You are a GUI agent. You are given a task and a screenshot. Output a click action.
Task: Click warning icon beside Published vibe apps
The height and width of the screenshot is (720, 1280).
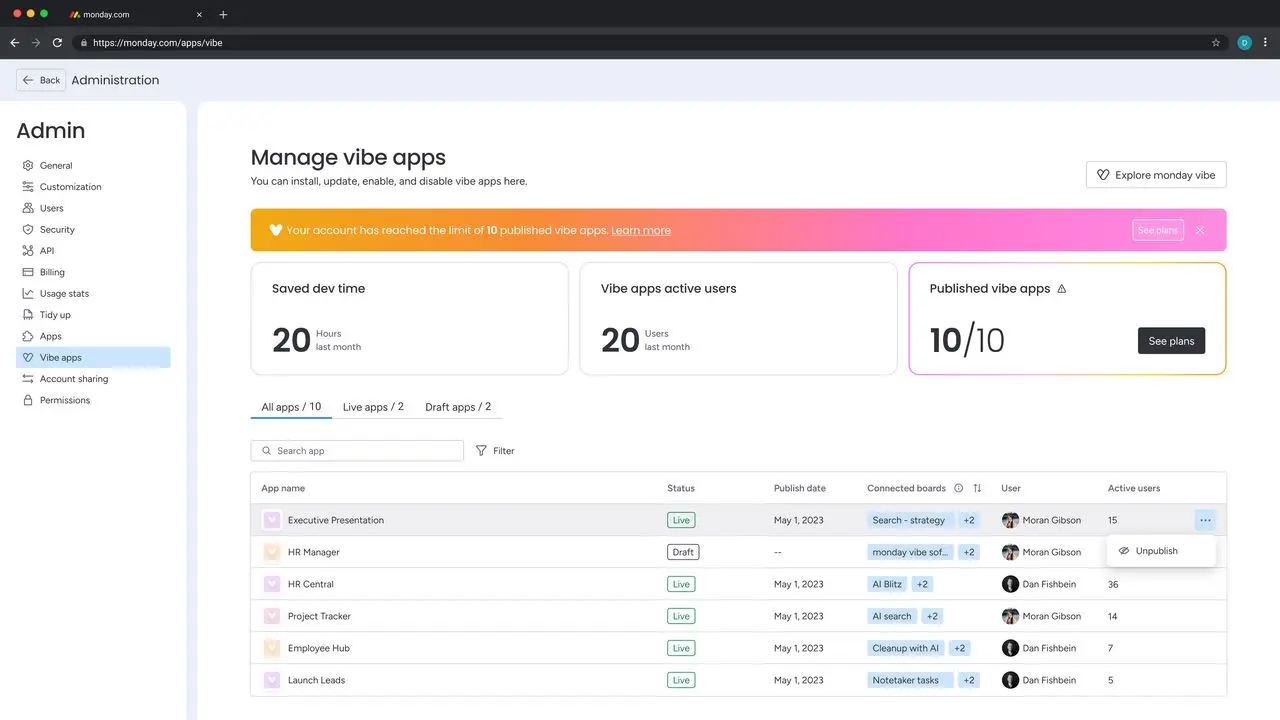[1062, 289]
